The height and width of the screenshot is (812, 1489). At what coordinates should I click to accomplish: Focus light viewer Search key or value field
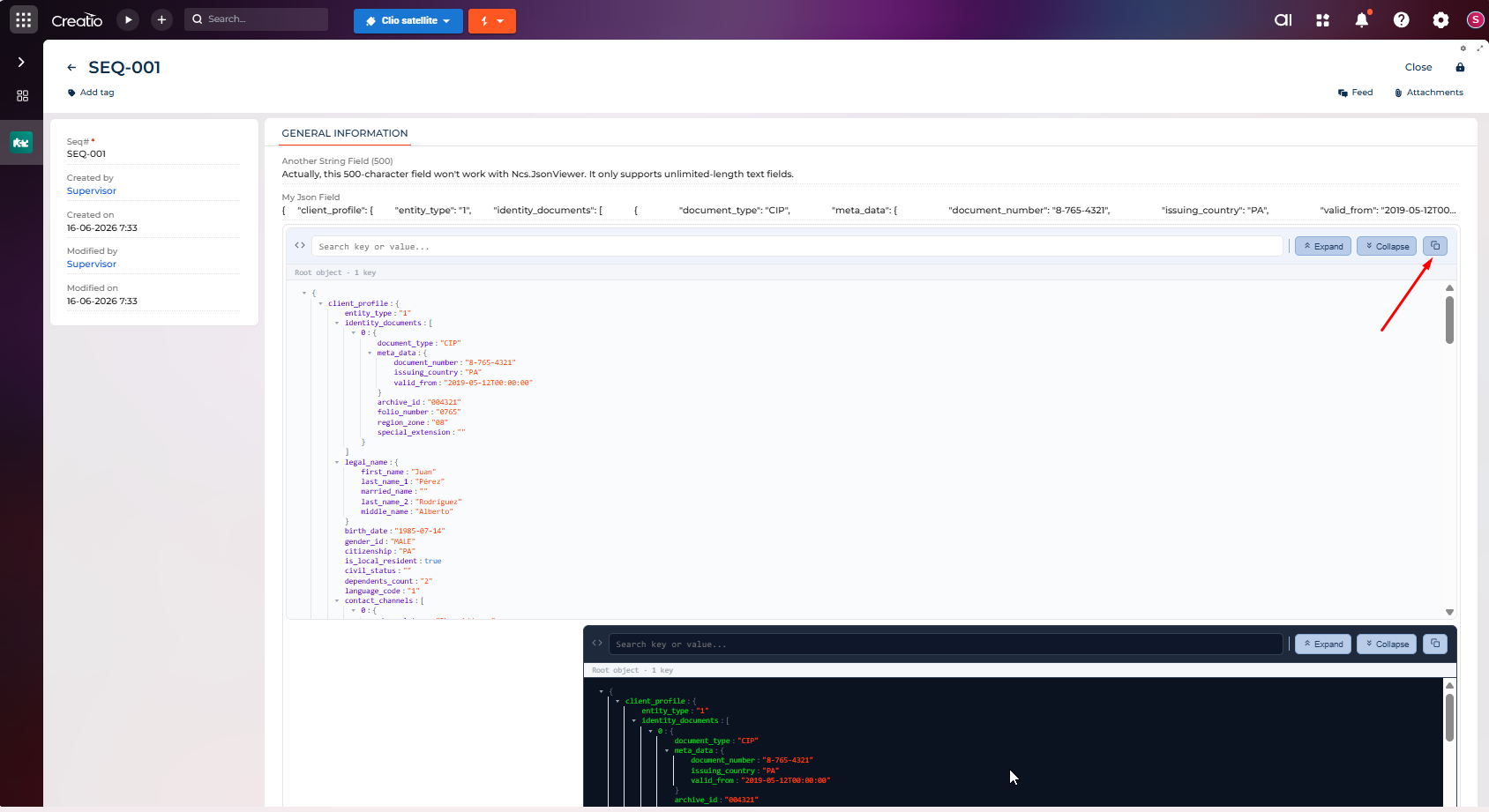point(797,246)
